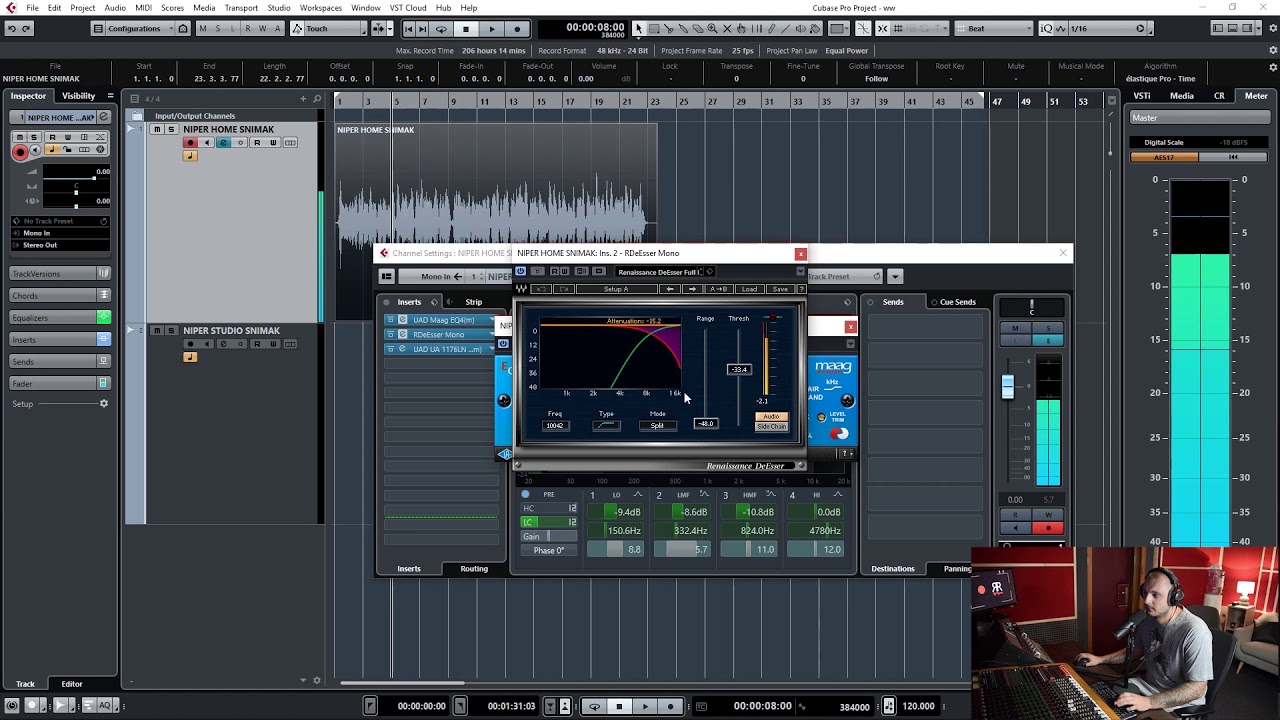Viewport: 1280px width, 720px height.
Task: Click the Waves logo in plugin toolbar
Action: [521, 289]
